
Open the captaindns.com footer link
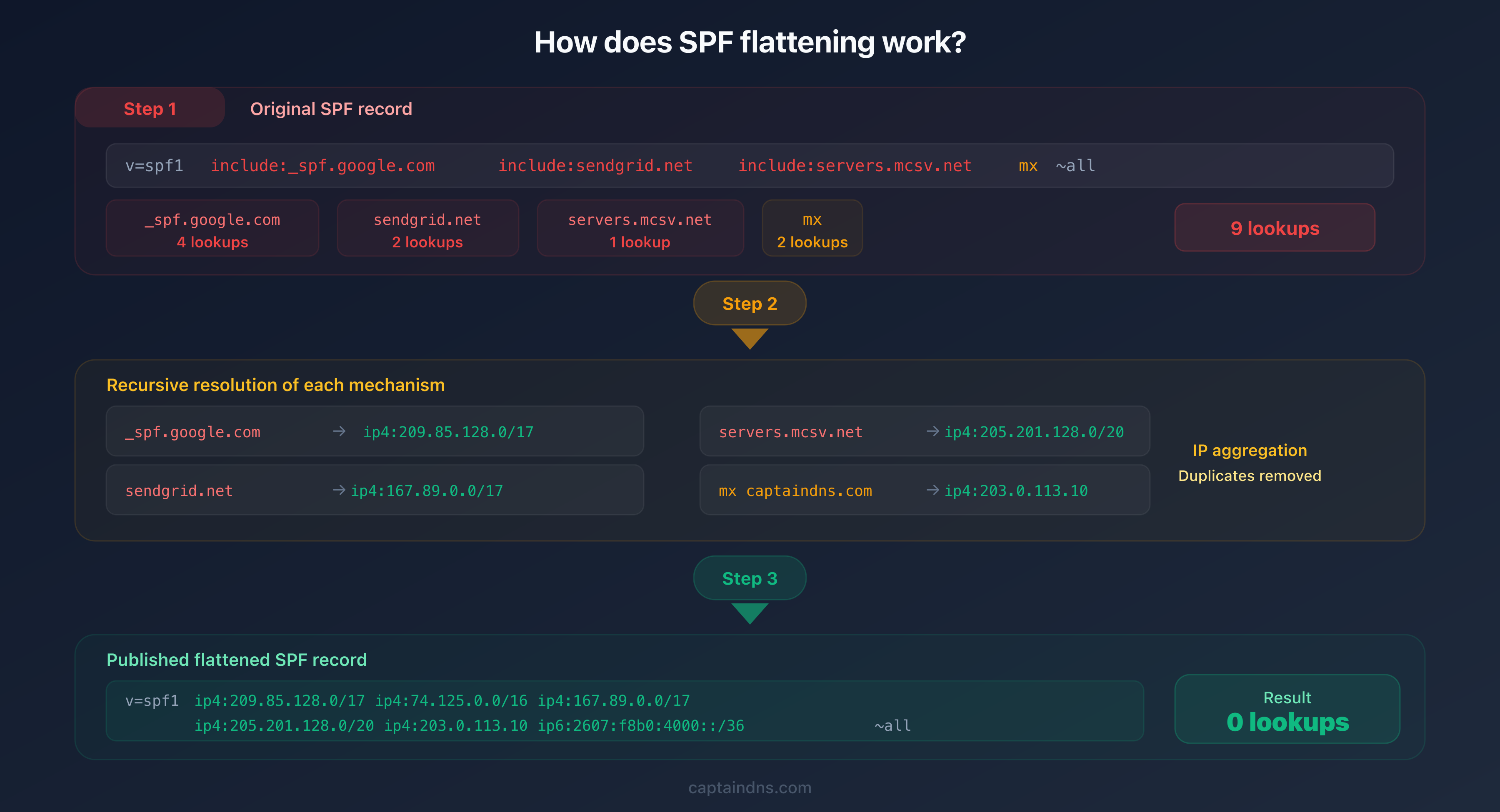tap(750, 787)
